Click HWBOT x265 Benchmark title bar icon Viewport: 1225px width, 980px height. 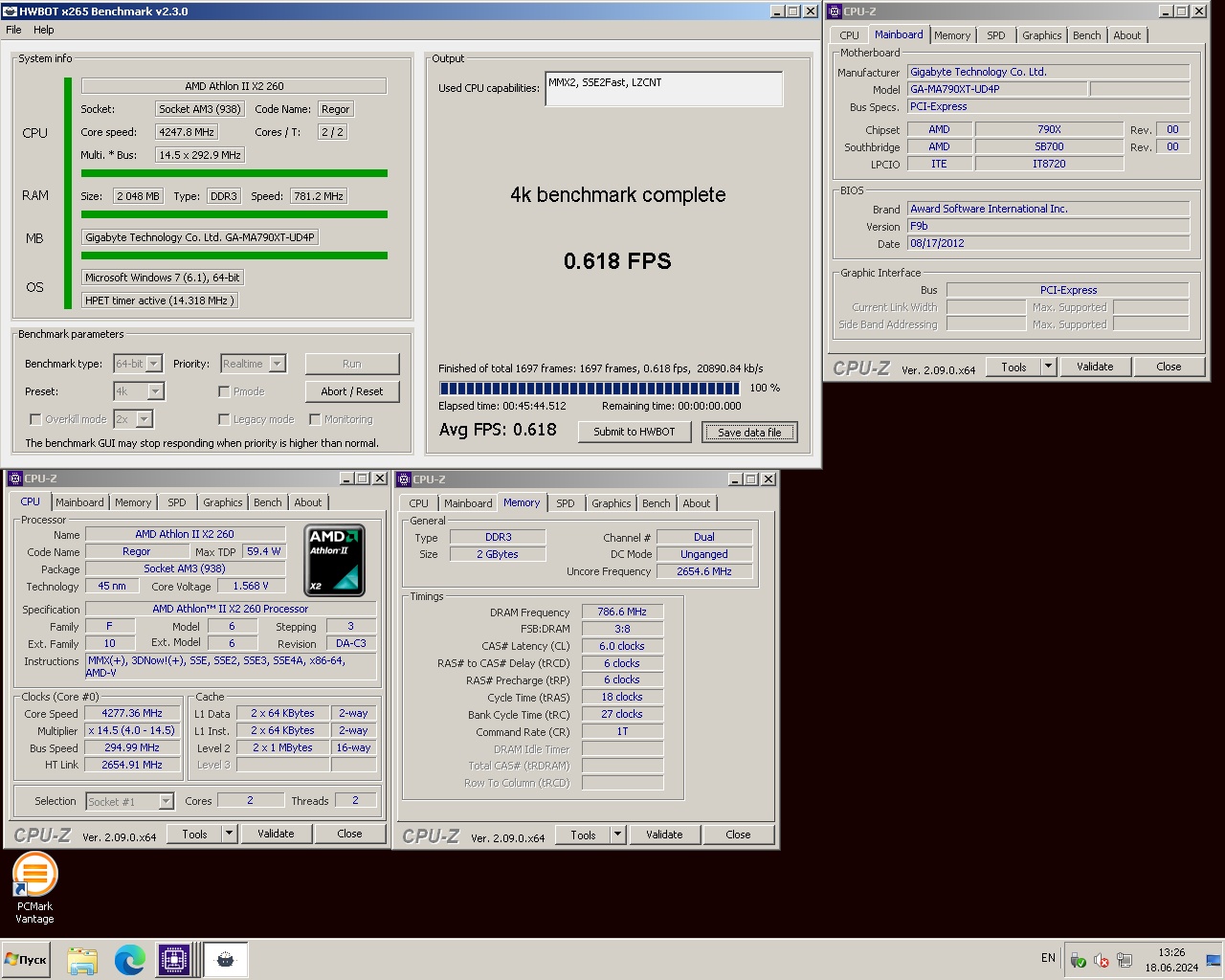coord(10,11)
